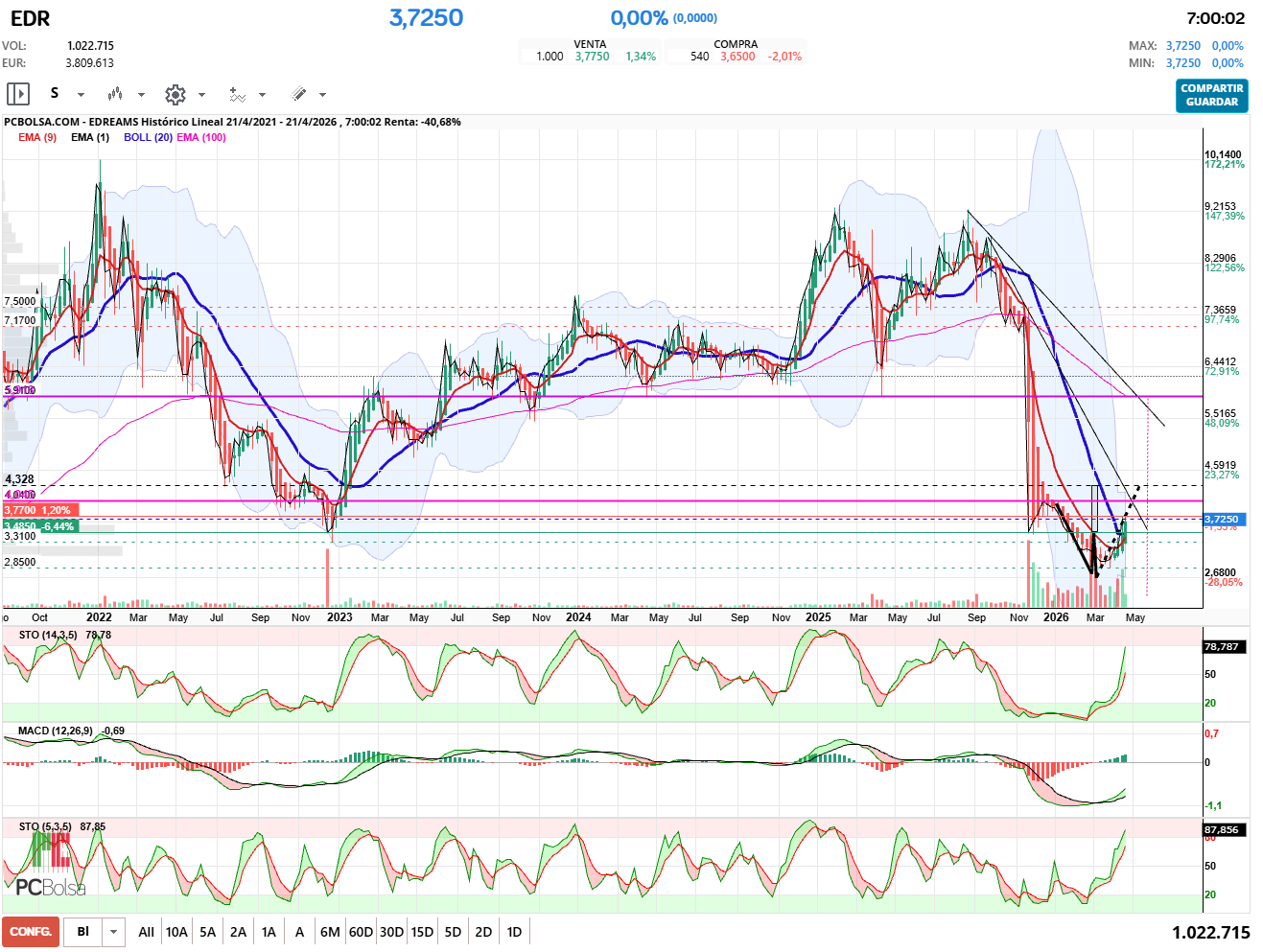1263x952 pixels.
Task: Open the BI dropdown at the bottom
Action: point(114,932)
